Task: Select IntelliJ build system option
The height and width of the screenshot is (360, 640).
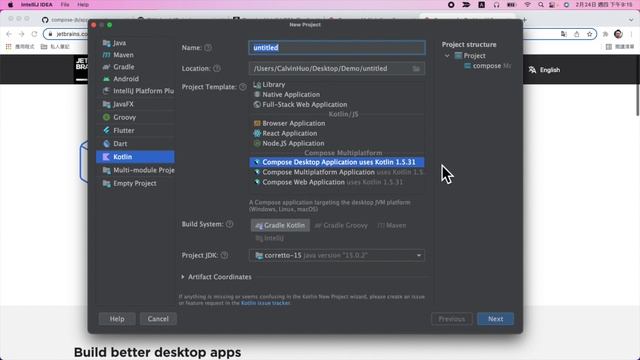Action: click(269, 238)
